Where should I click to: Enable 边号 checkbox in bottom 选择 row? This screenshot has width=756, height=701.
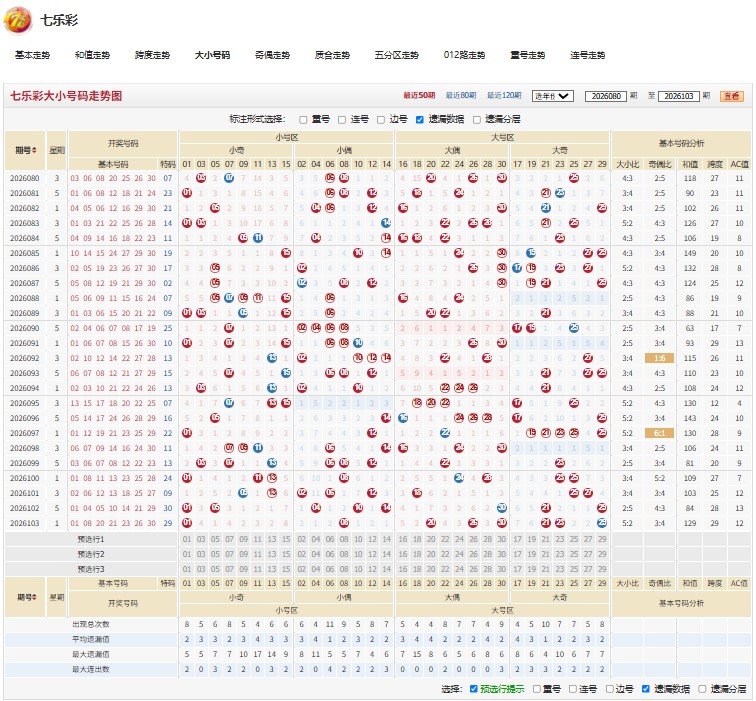609,689
